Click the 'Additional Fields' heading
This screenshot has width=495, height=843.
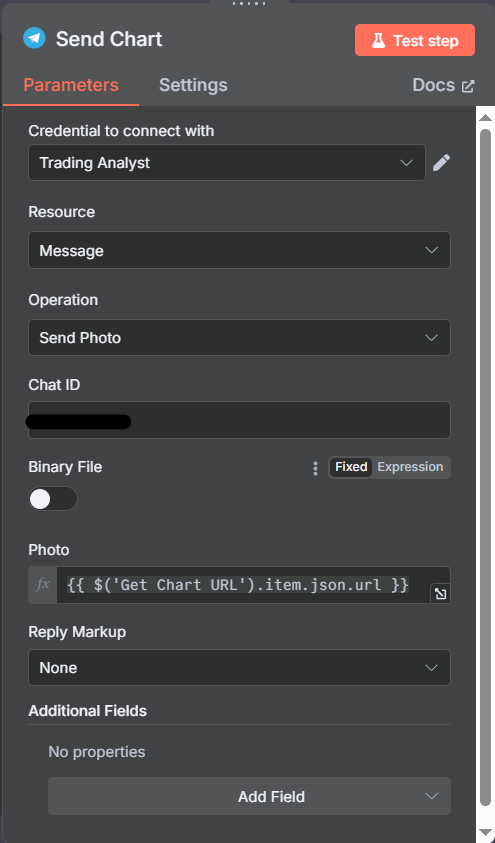click(88, 711)
